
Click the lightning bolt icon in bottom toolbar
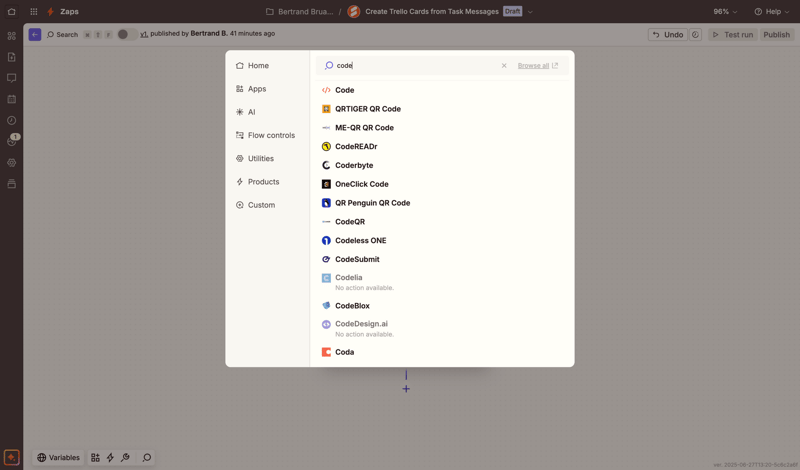point(110,457)
